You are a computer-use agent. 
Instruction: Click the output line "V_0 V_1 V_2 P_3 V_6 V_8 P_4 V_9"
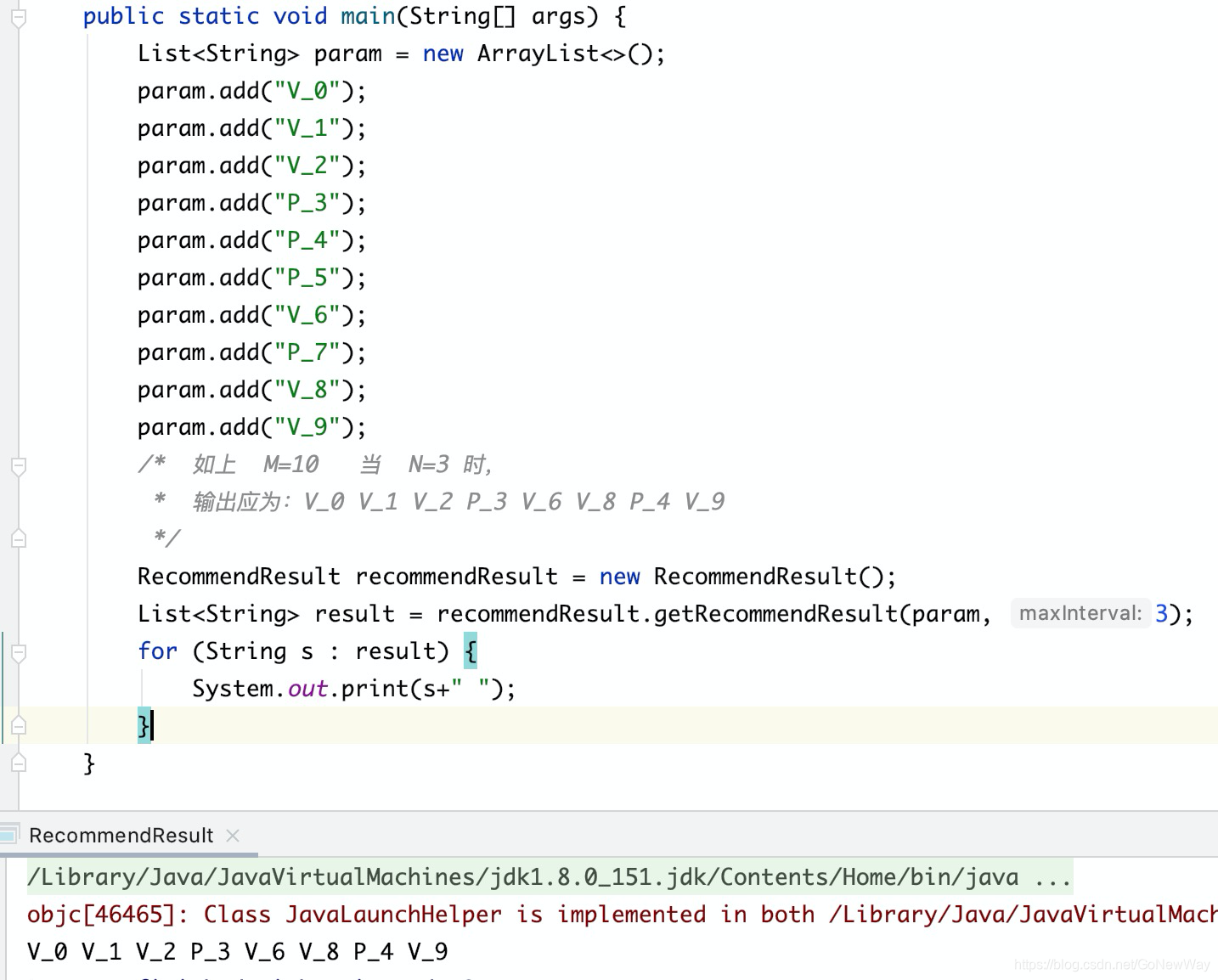tap(237, 951)
